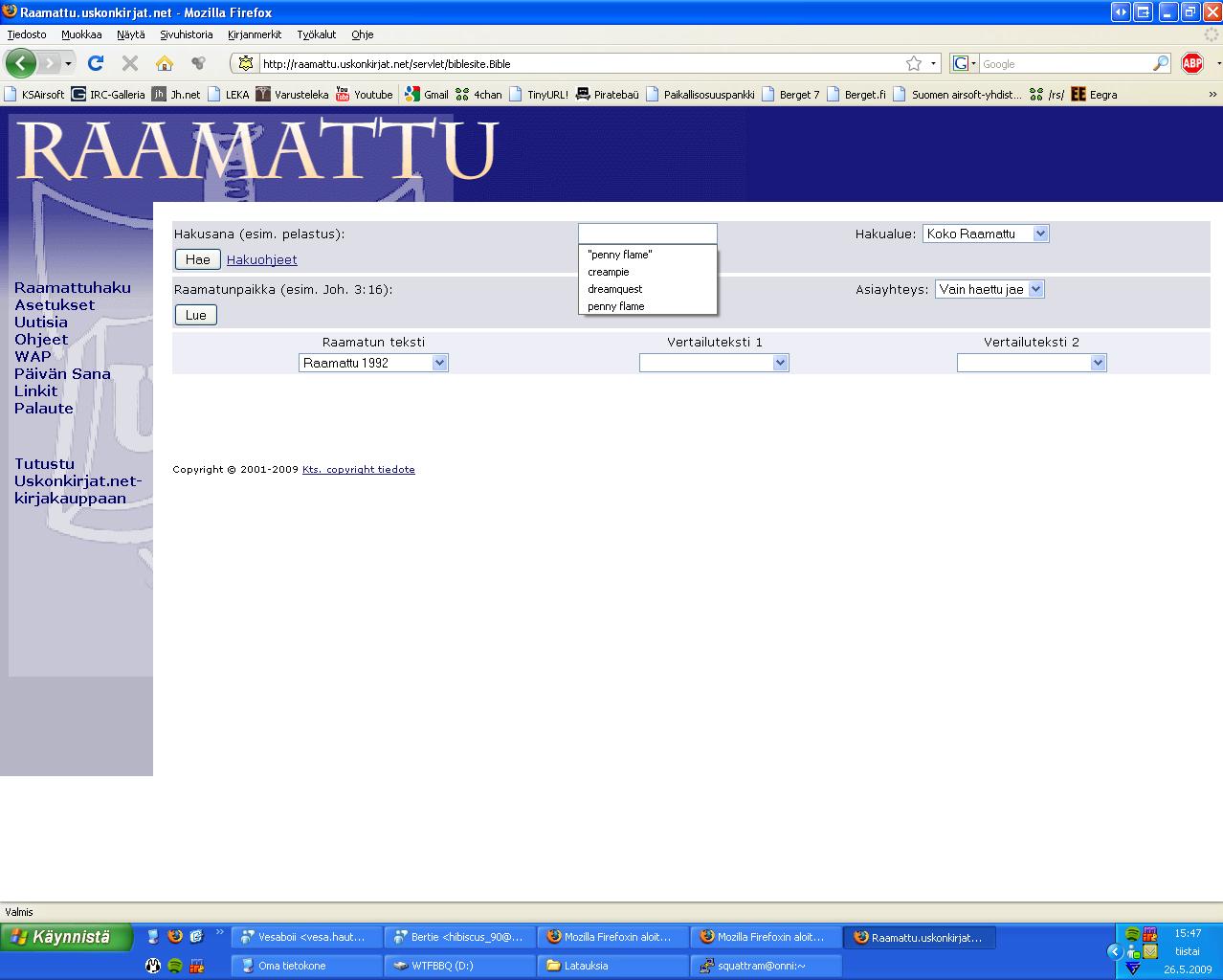The image size is (1223, 980).
Task: Open the Gmail bookmark
Action: 427,95
